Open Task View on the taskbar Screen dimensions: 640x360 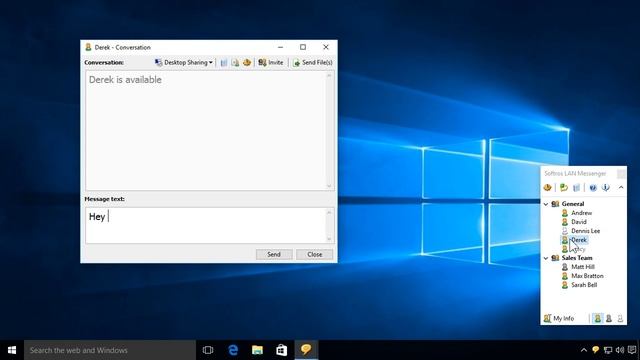208,350
